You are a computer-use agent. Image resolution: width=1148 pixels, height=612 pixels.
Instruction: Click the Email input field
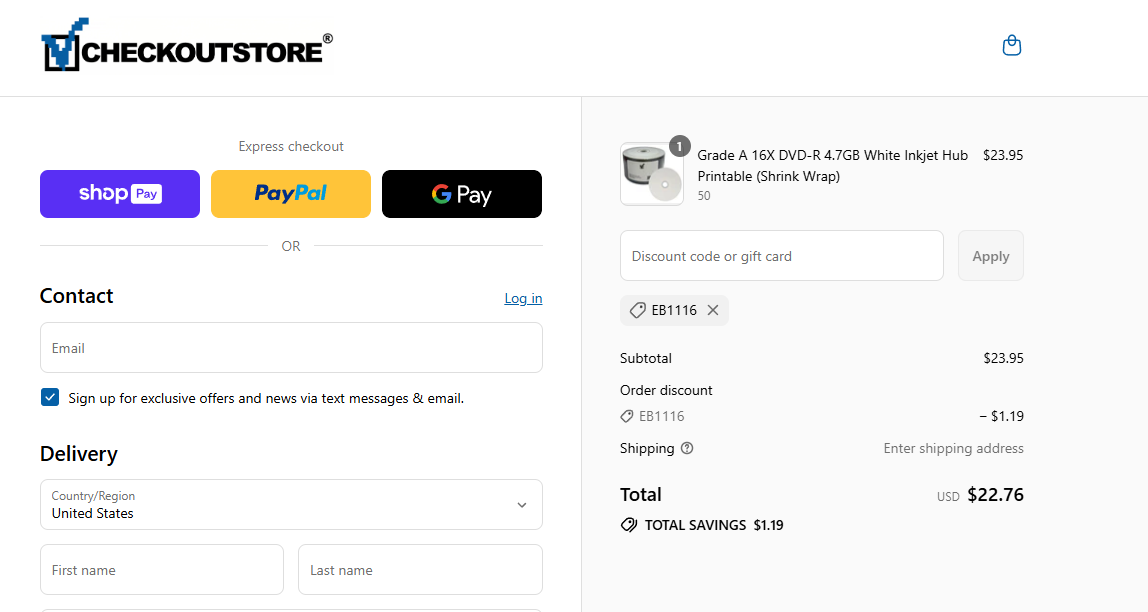coord(291,347)
